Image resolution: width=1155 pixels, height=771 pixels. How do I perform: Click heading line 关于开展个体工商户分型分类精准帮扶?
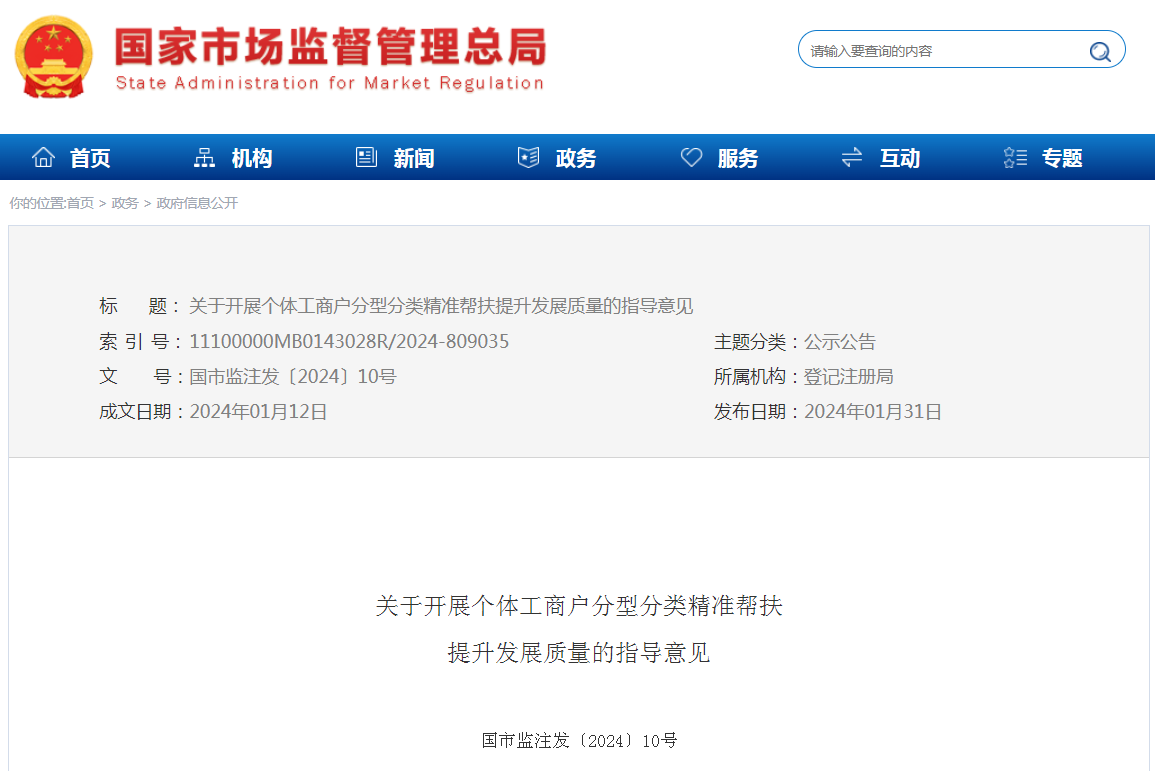point(579,606)
